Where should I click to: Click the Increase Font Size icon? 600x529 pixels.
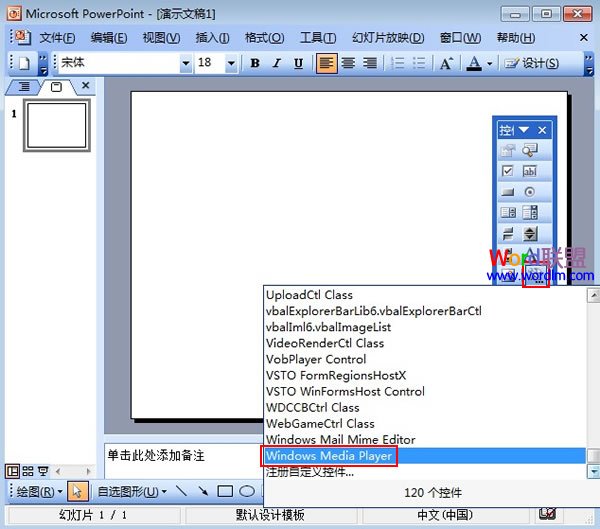coord(446,63)
